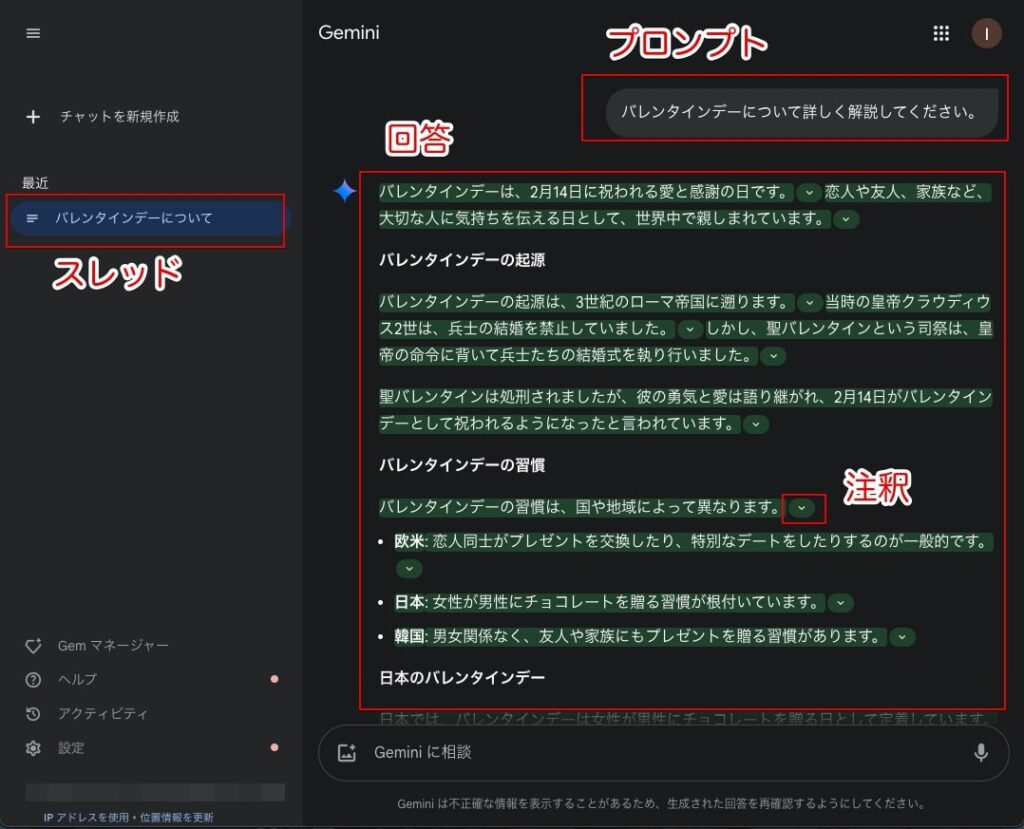Click the 位置情報を更新 link

176,817
